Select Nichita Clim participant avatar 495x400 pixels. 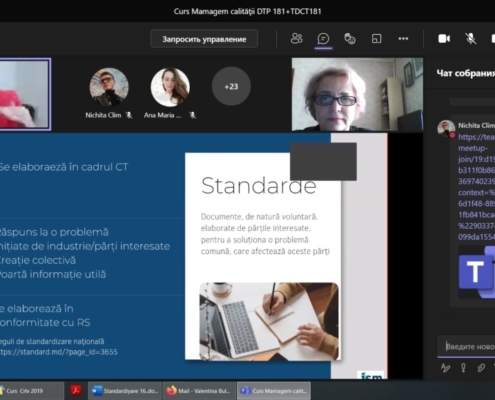click(109, 87)
